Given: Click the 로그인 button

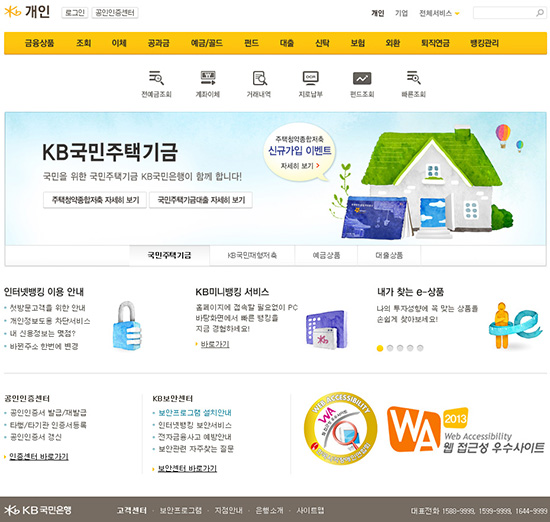Looking at the screenshot, I should tap(75, 13).
